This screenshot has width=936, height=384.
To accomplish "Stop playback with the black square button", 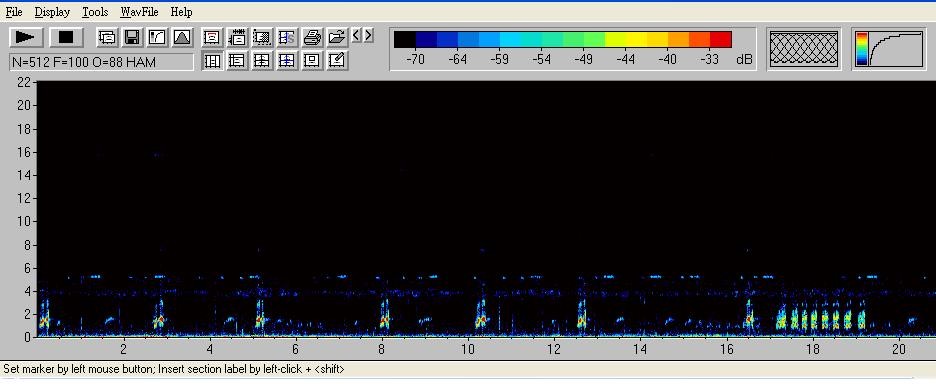I will (66, 37).
